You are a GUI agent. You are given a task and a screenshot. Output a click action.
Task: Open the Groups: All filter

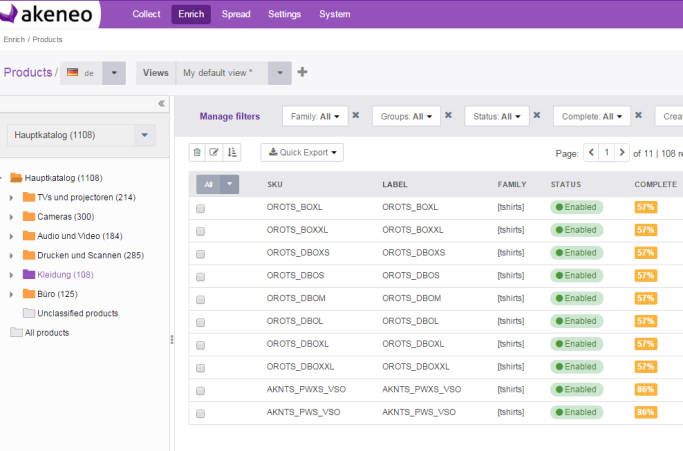coord(406,116)
